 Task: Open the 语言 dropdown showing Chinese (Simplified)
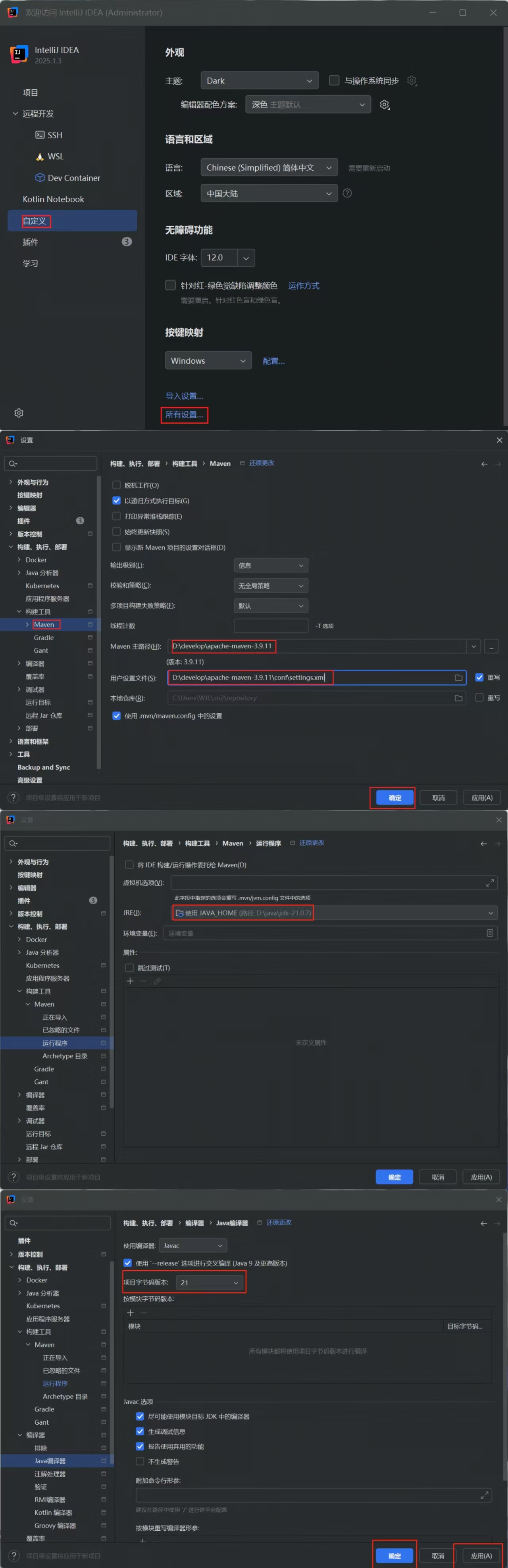coord(269,168)
